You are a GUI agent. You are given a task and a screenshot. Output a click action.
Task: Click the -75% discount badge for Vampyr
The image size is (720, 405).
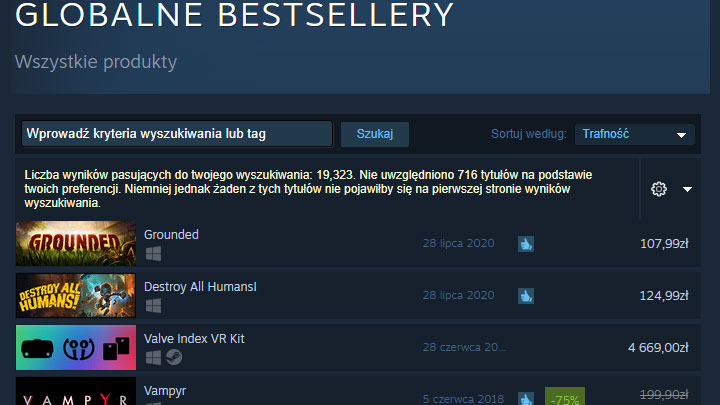[x=565, y=397]
